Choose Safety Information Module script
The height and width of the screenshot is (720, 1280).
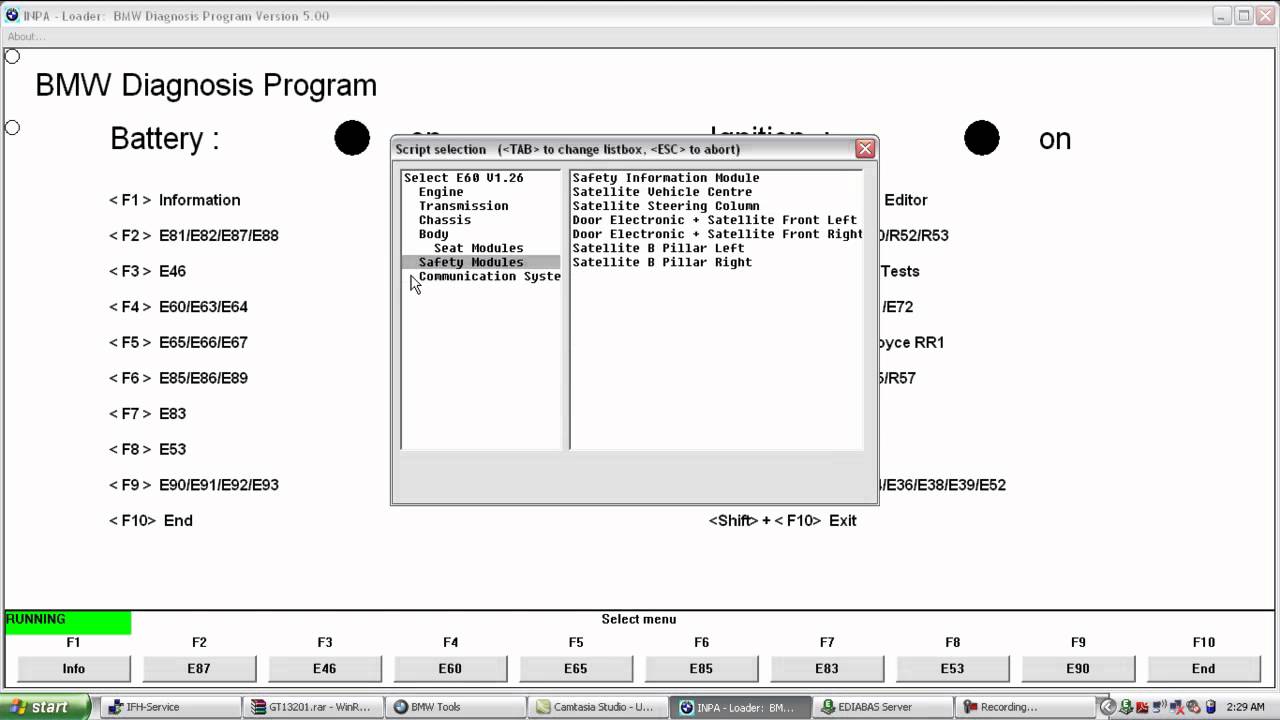(x=666, y=178)
